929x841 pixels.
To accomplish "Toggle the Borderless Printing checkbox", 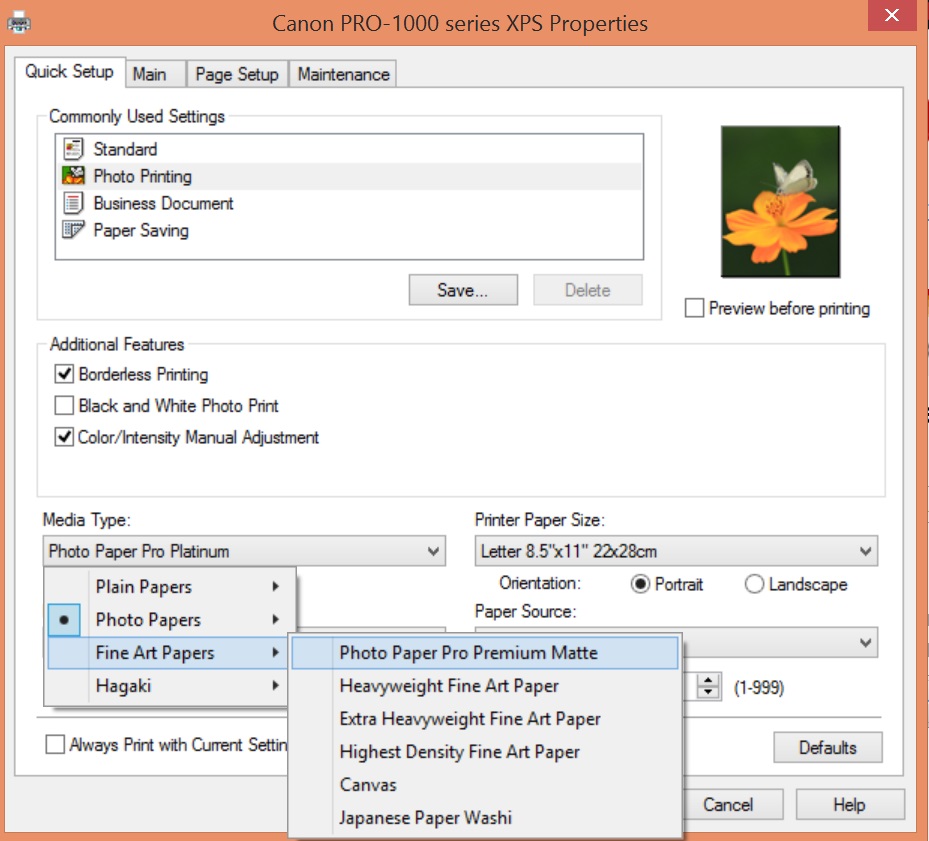I will coord(64,374).
